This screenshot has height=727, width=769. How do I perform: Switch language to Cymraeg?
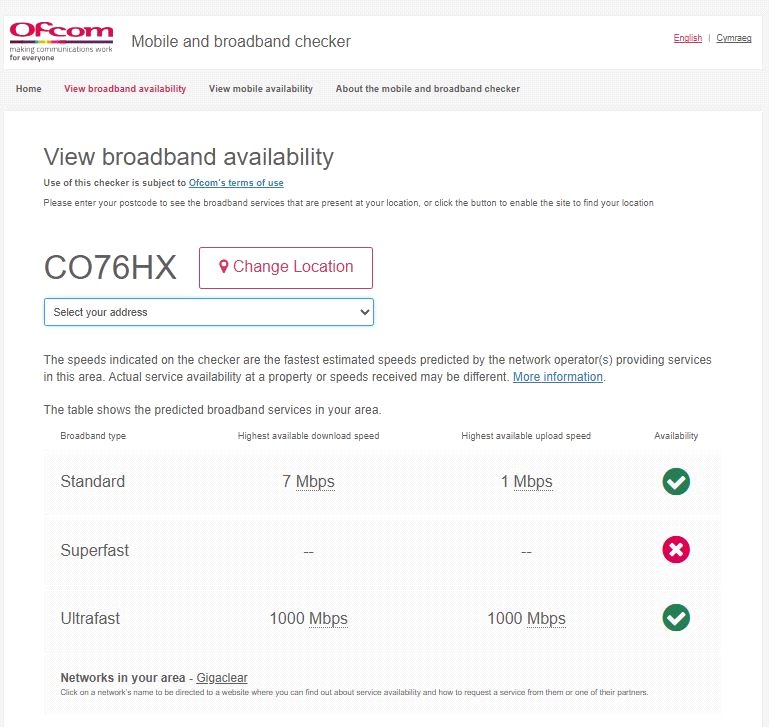[734, 38]
